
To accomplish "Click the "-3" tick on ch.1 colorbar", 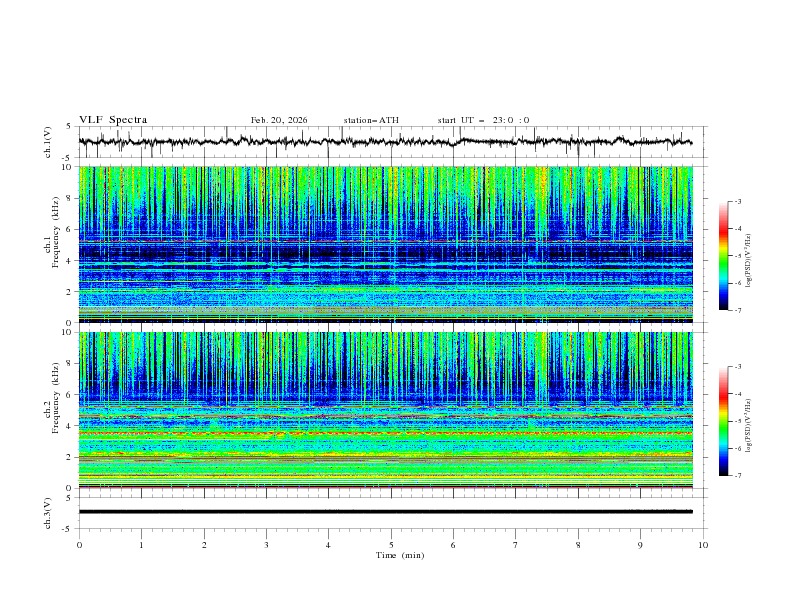I will (x=737, y=201).
